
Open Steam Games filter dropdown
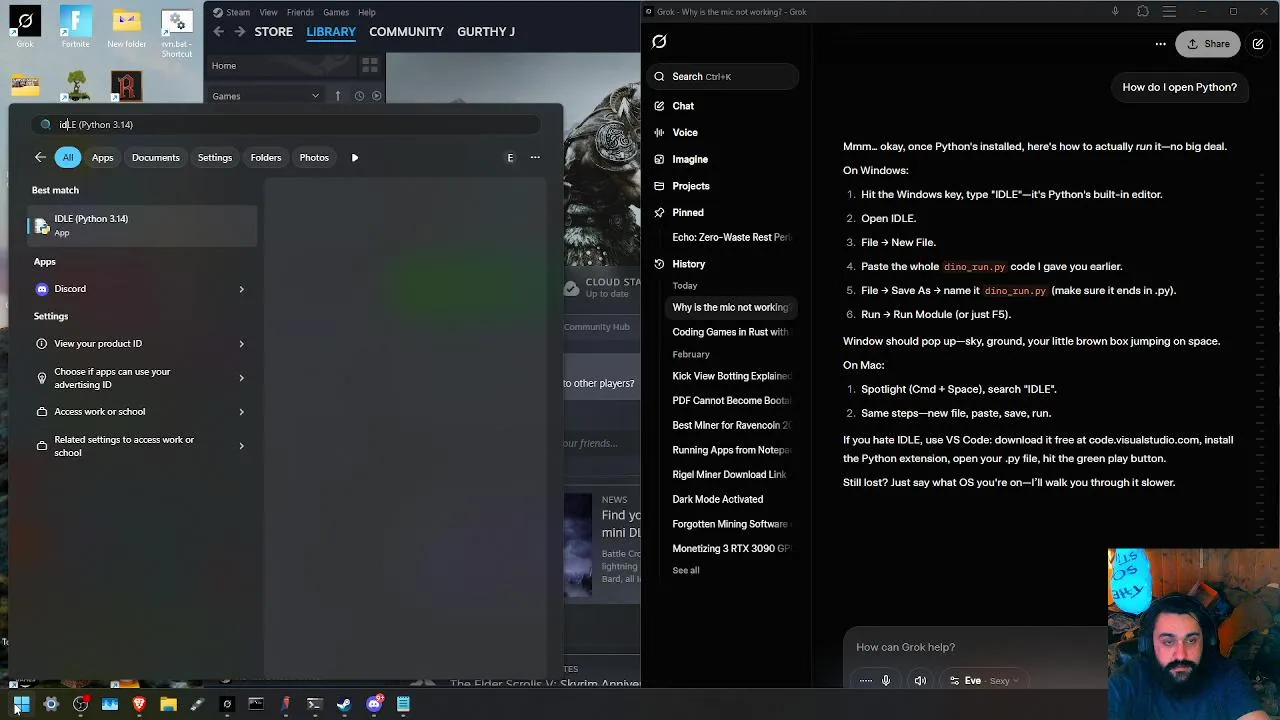(265, 96)
